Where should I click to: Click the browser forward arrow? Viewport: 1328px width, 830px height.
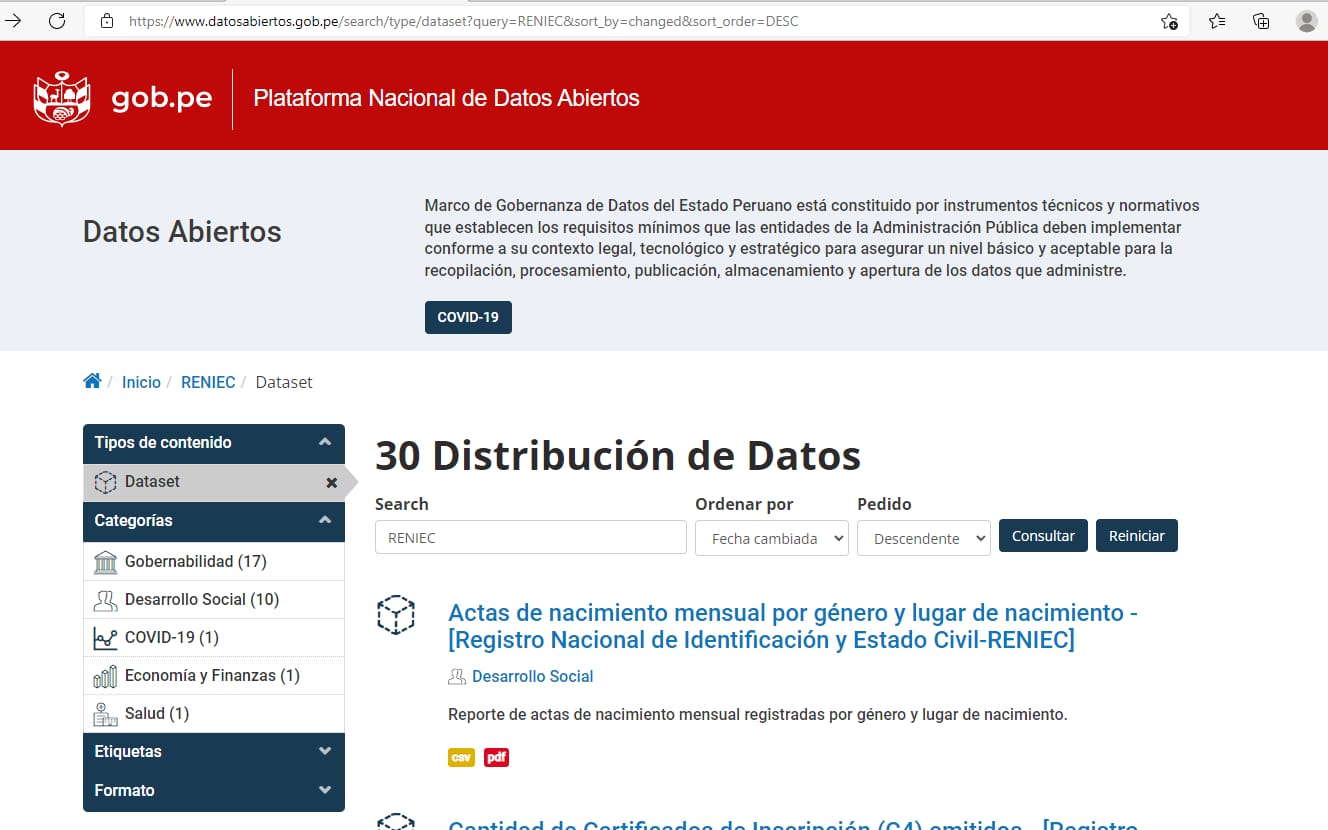[13, 20]
